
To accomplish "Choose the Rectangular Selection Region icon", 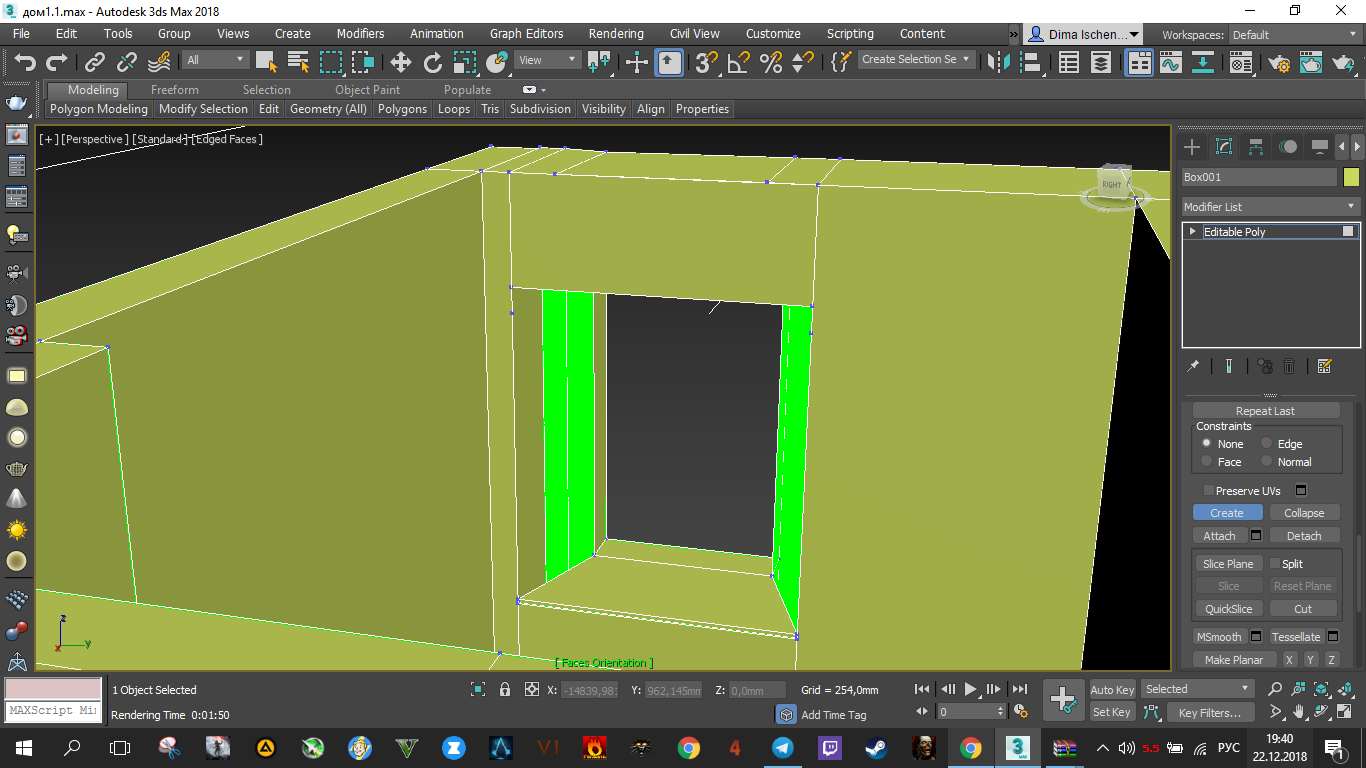I will (331, 62).
